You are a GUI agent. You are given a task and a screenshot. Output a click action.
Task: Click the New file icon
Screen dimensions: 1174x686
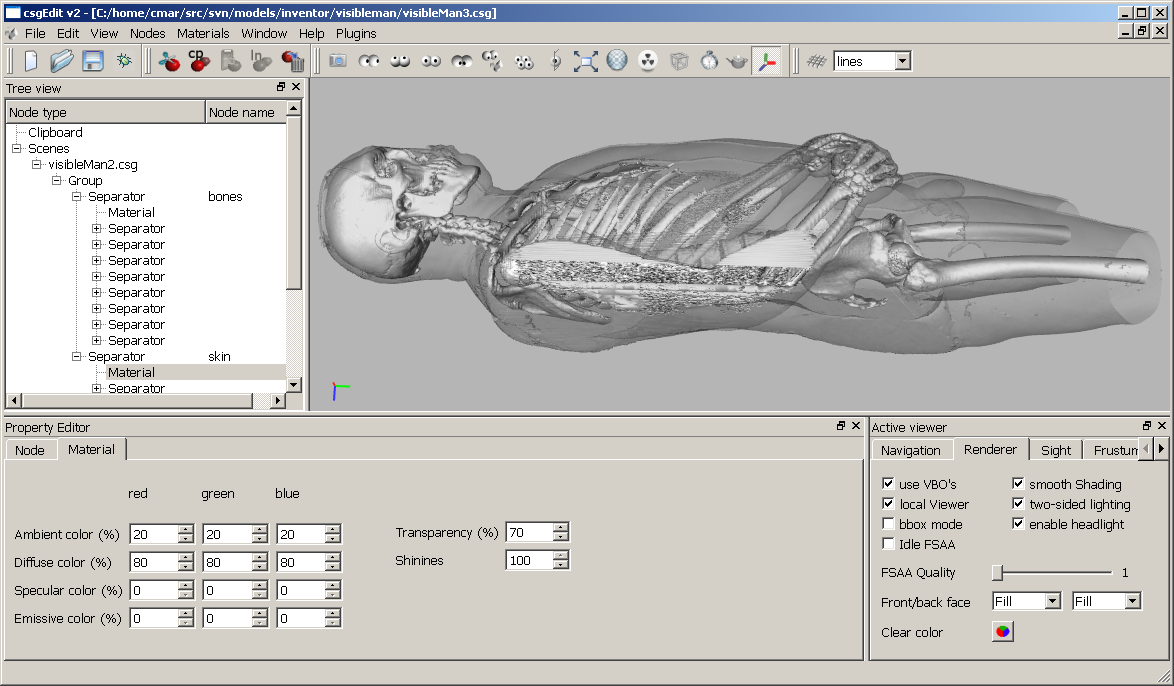pyautogui.click(x=31, y=61)
